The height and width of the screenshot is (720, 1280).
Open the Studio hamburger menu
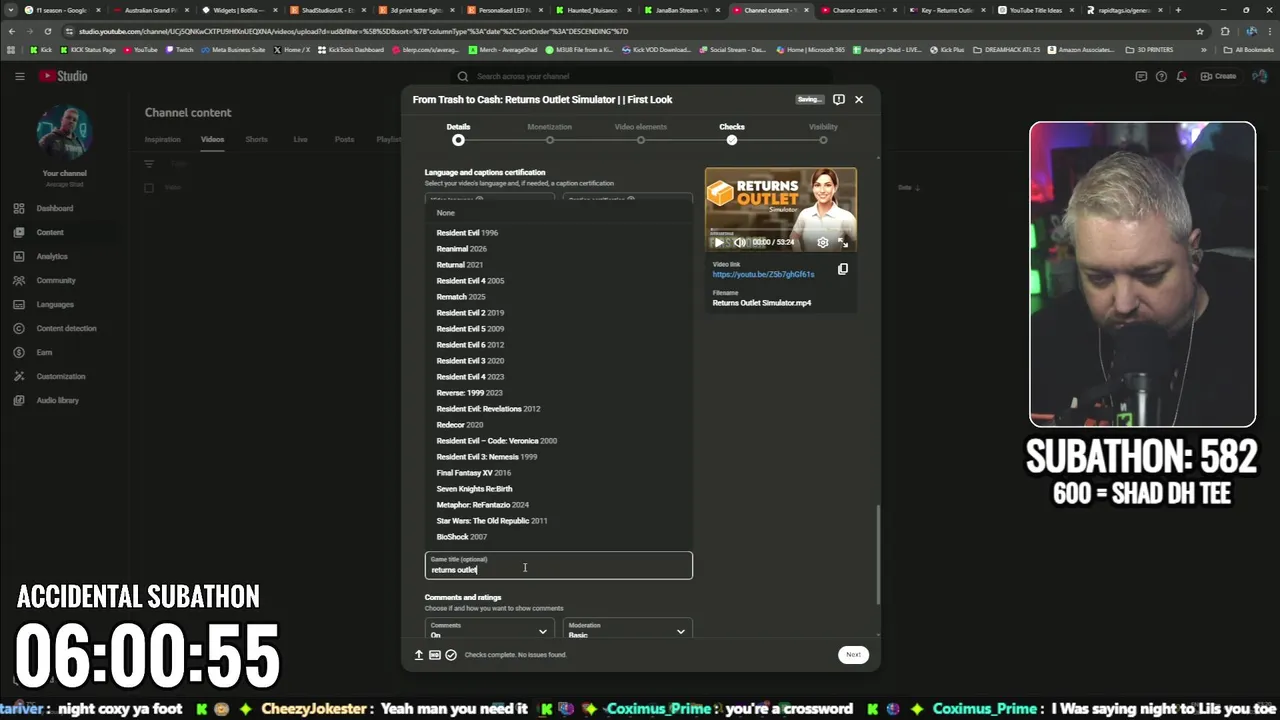coord(19,76)
